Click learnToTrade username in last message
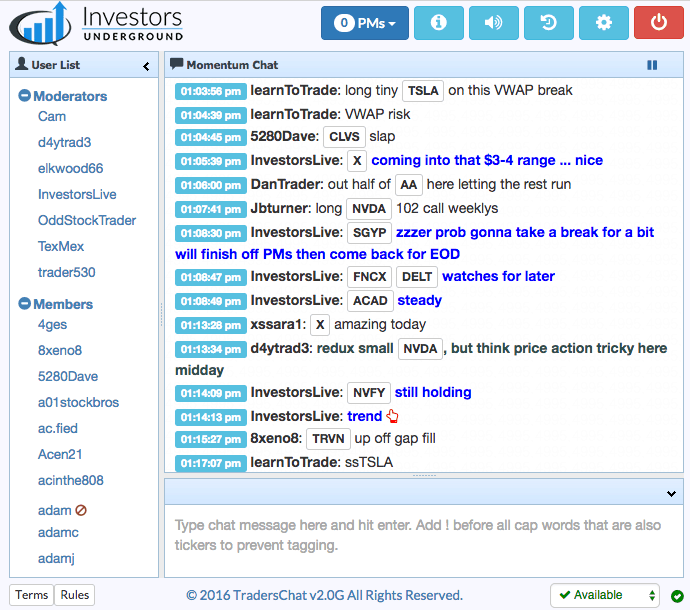Screen dimensions: 690x610 coord(295,462)
